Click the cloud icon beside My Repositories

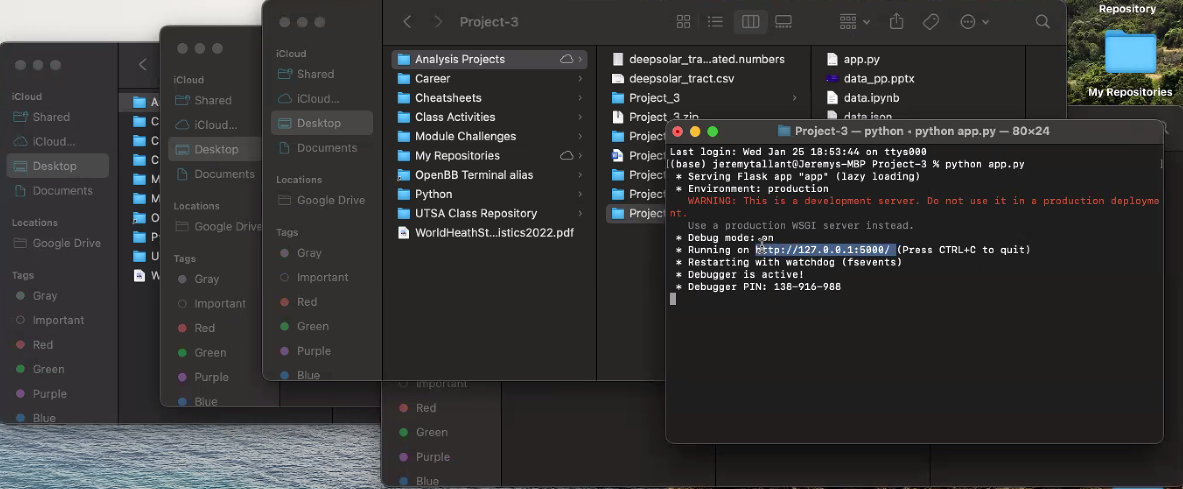(x=567, y=155)
